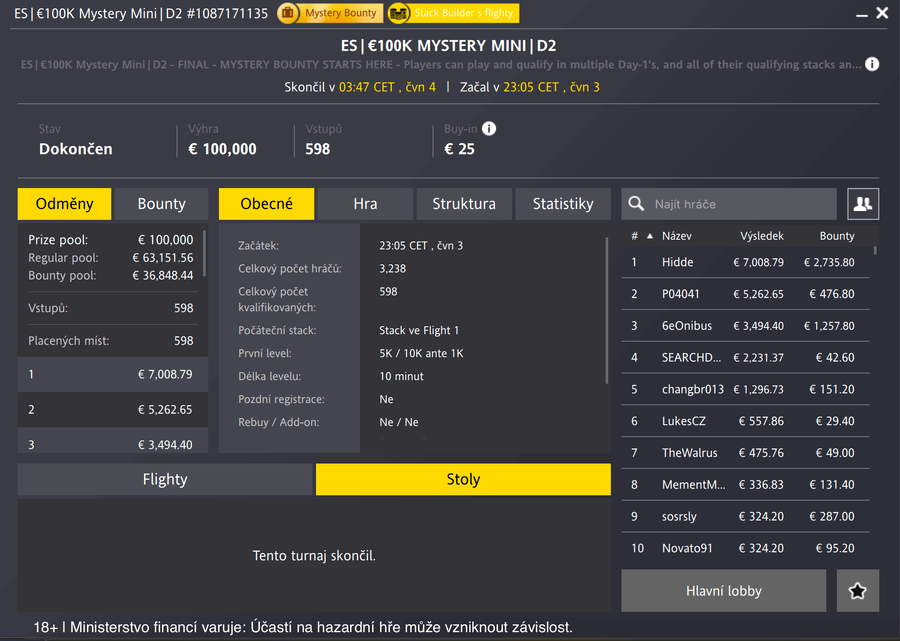
Task: Open tournament description info icon
Action: pos(872,64)
